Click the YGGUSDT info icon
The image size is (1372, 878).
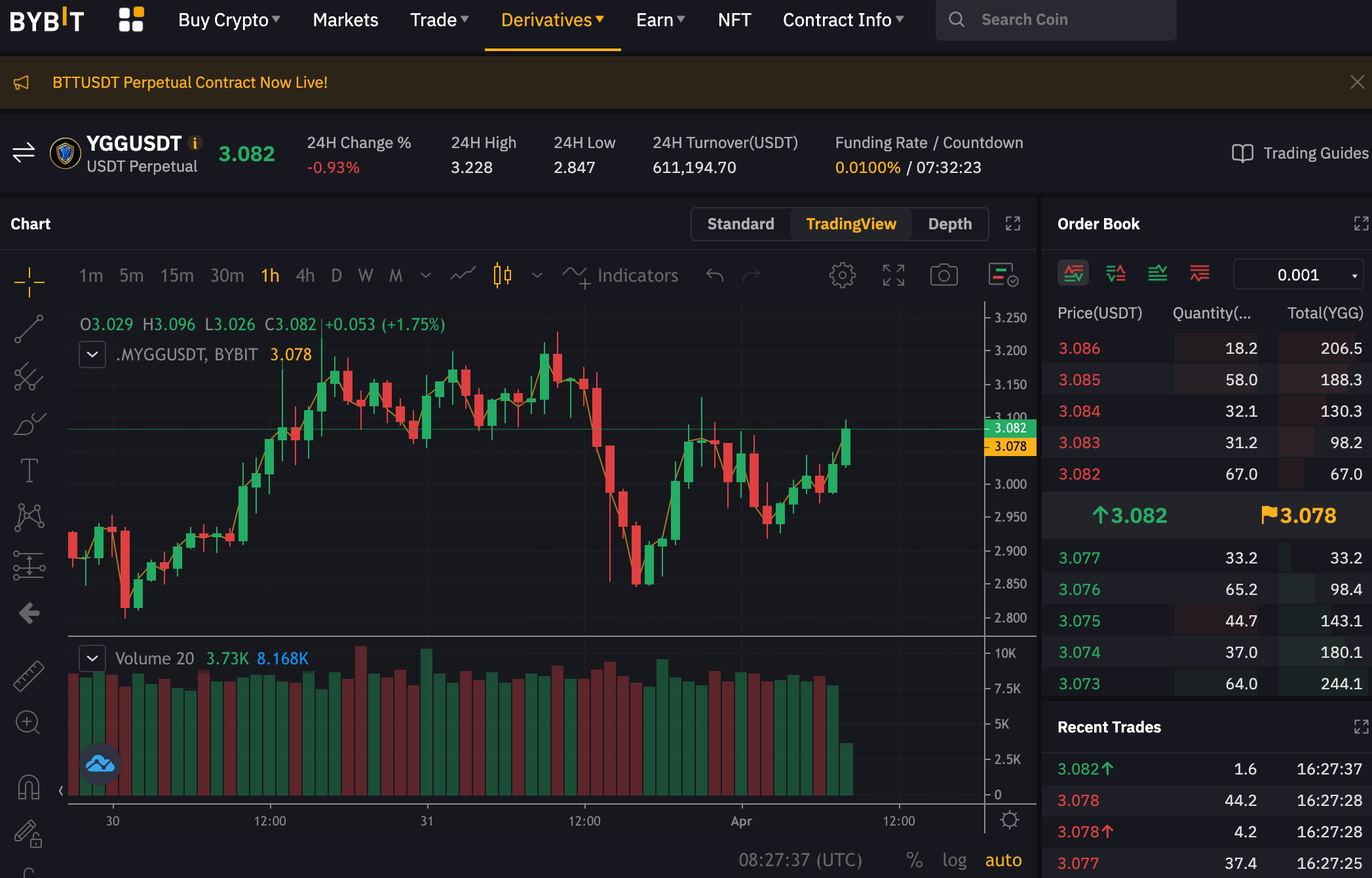pos(195,143)
